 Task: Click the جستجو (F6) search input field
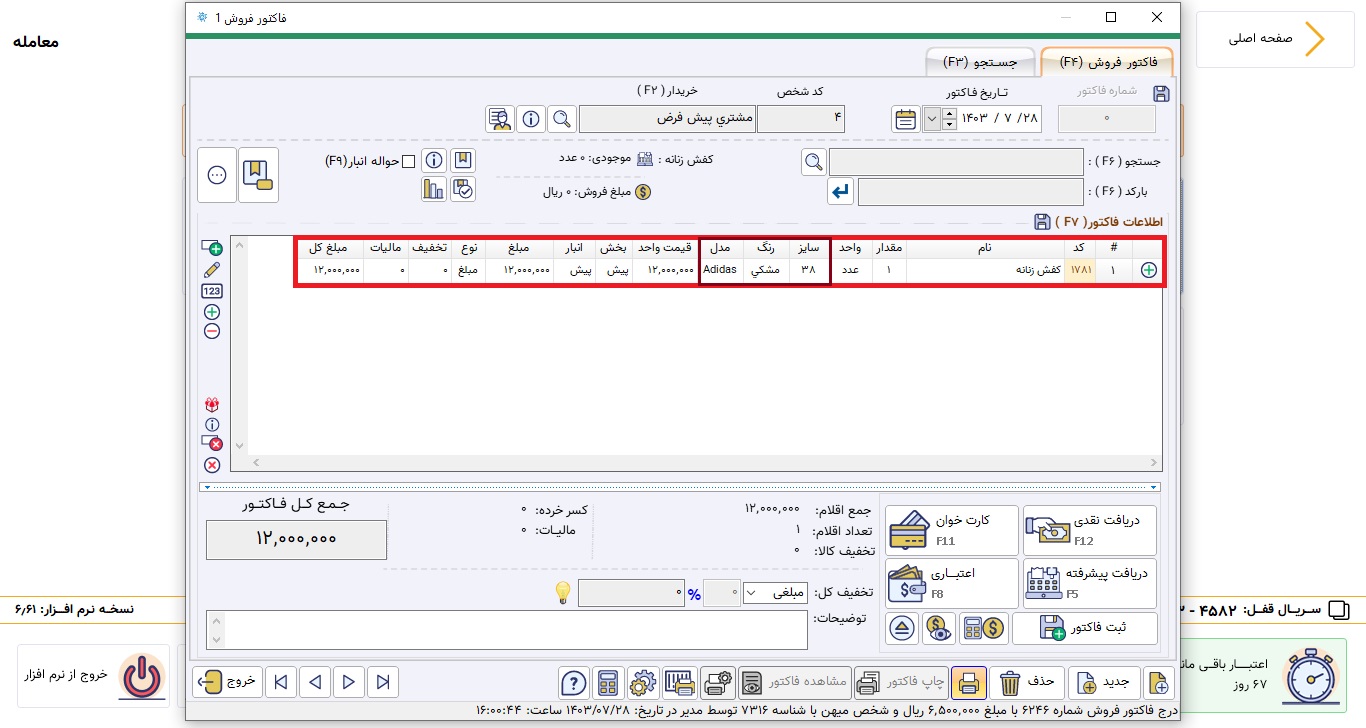pyautogui.click(x=956, y=162)
